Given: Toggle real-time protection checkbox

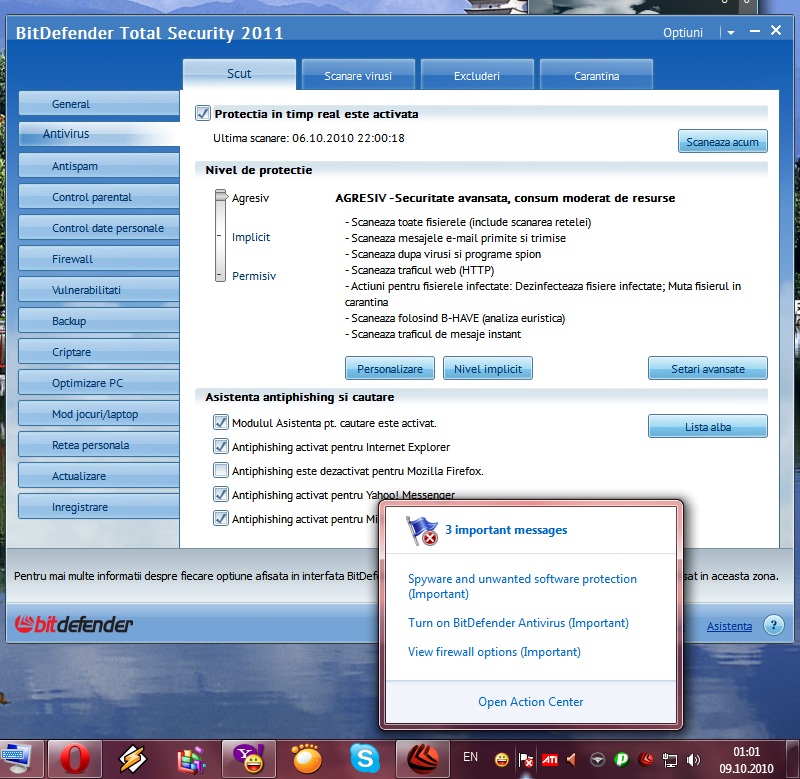Looking at the screenshot, I should tap(203, 113).
